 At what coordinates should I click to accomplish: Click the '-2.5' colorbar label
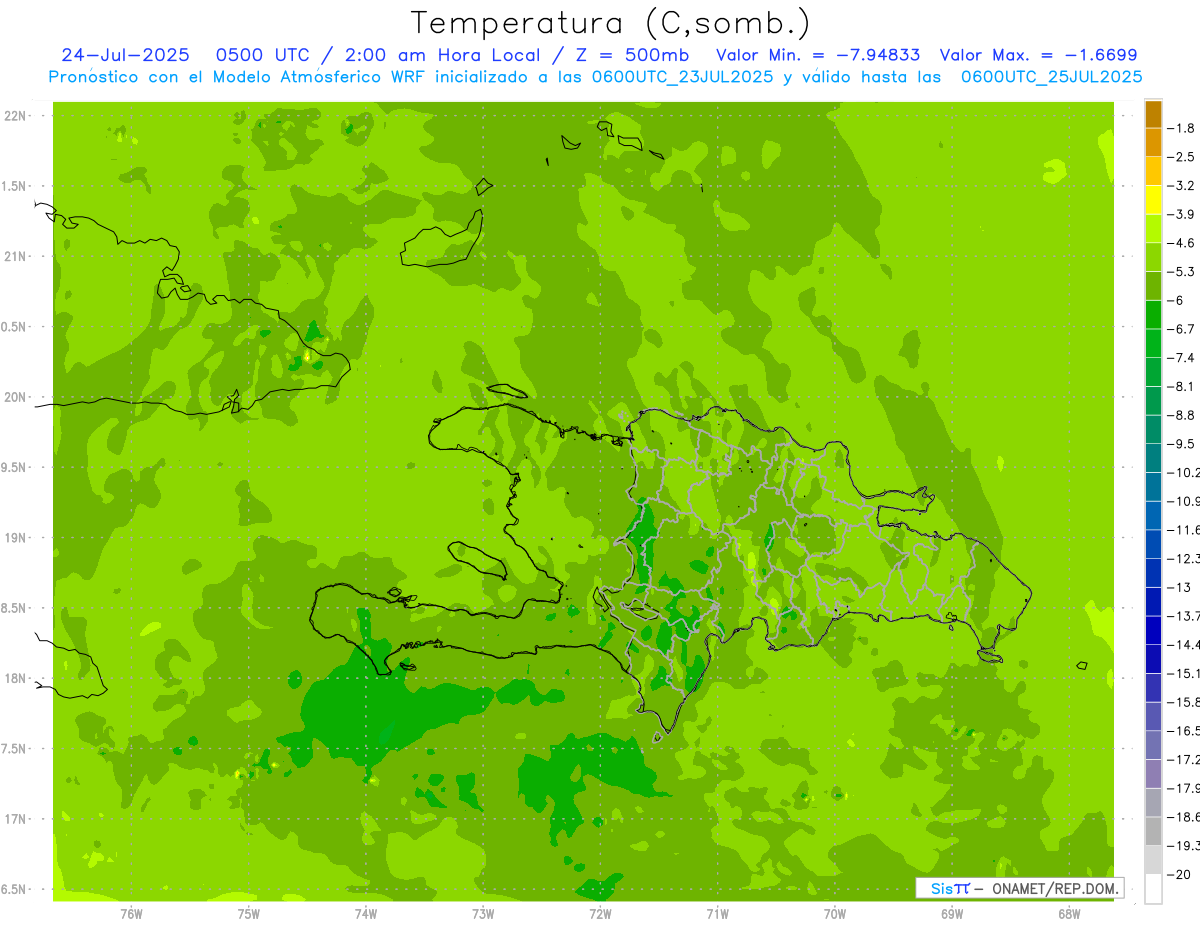pyautogui.click(x=1182, y=157)
